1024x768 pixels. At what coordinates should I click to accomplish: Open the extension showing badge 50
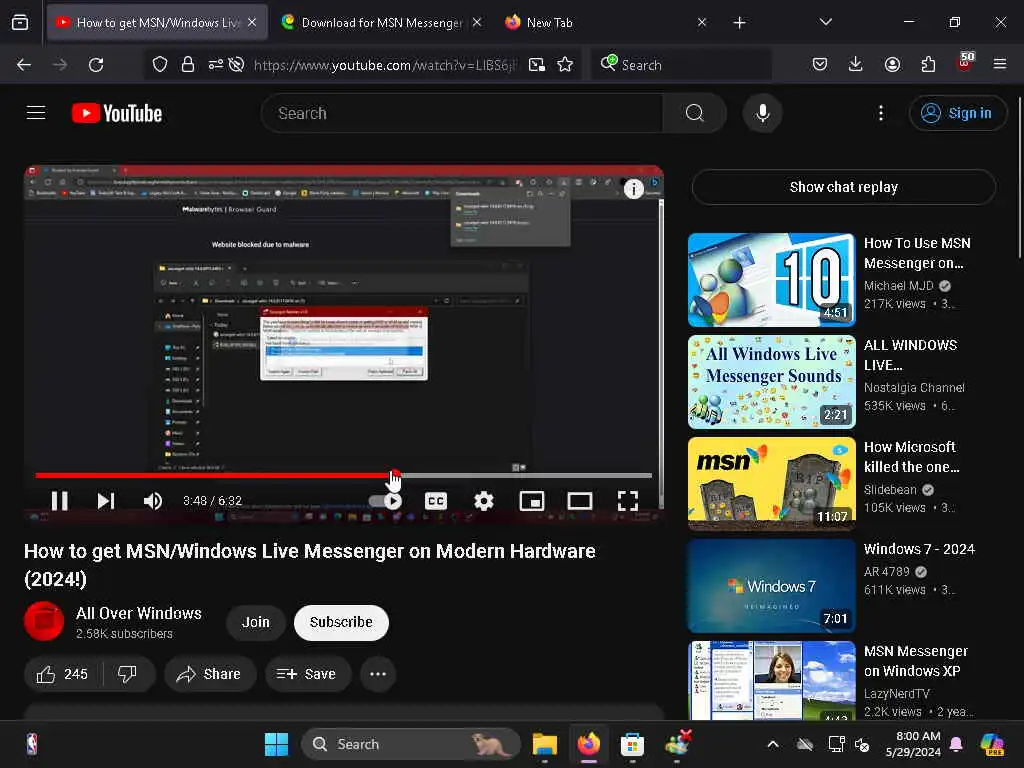(965, 63)
